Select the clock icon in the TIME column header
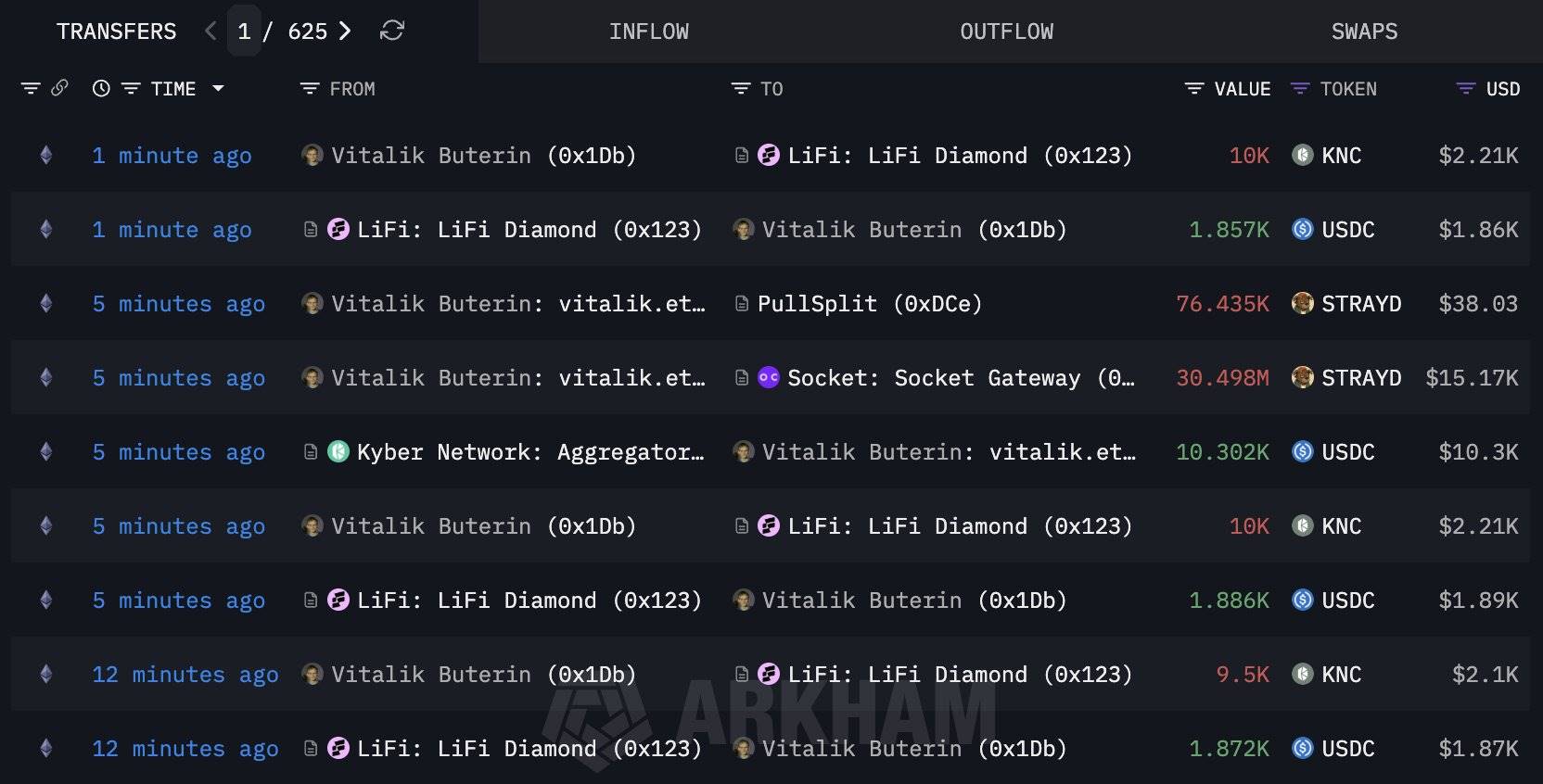This screenshot has height=784, width=1543. pos(100,88)
